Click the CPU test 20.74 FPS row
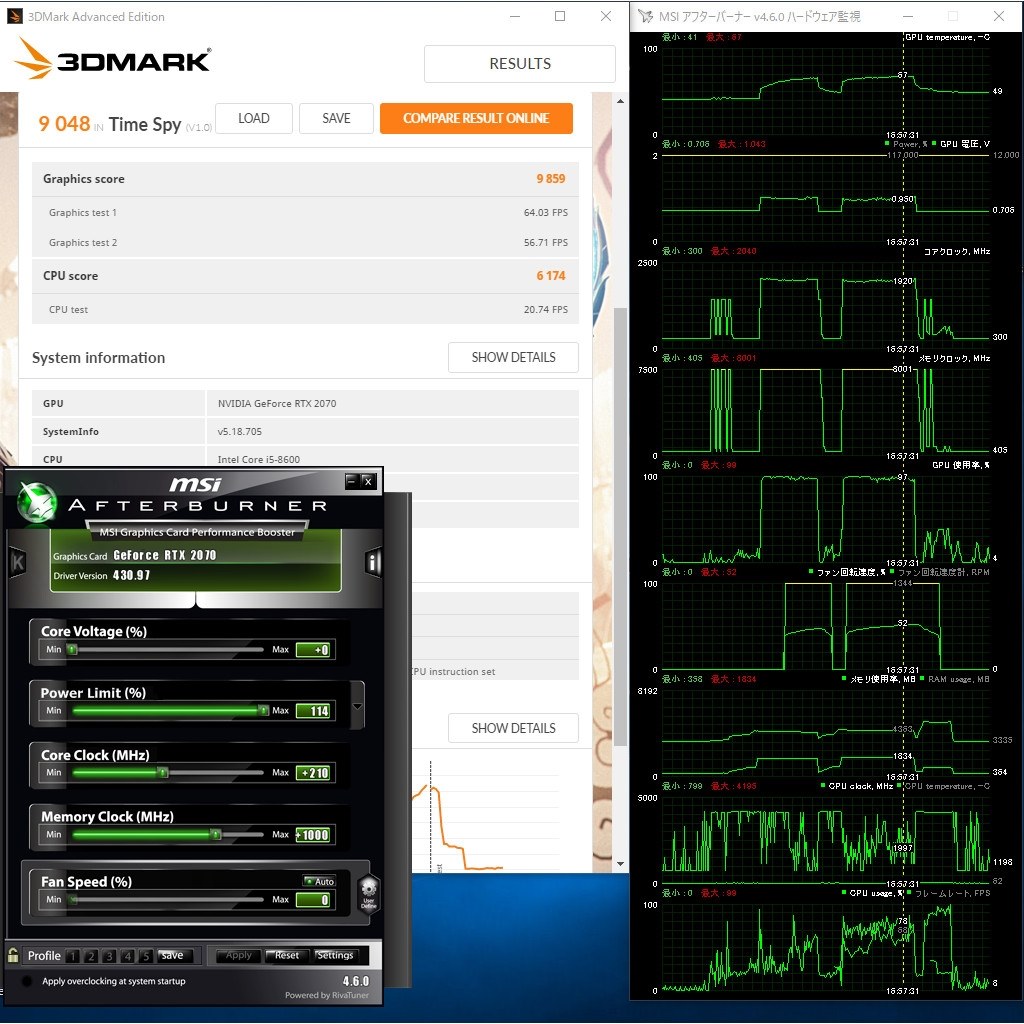Viewport: 1024px width, 1024px height. point(305,310)
